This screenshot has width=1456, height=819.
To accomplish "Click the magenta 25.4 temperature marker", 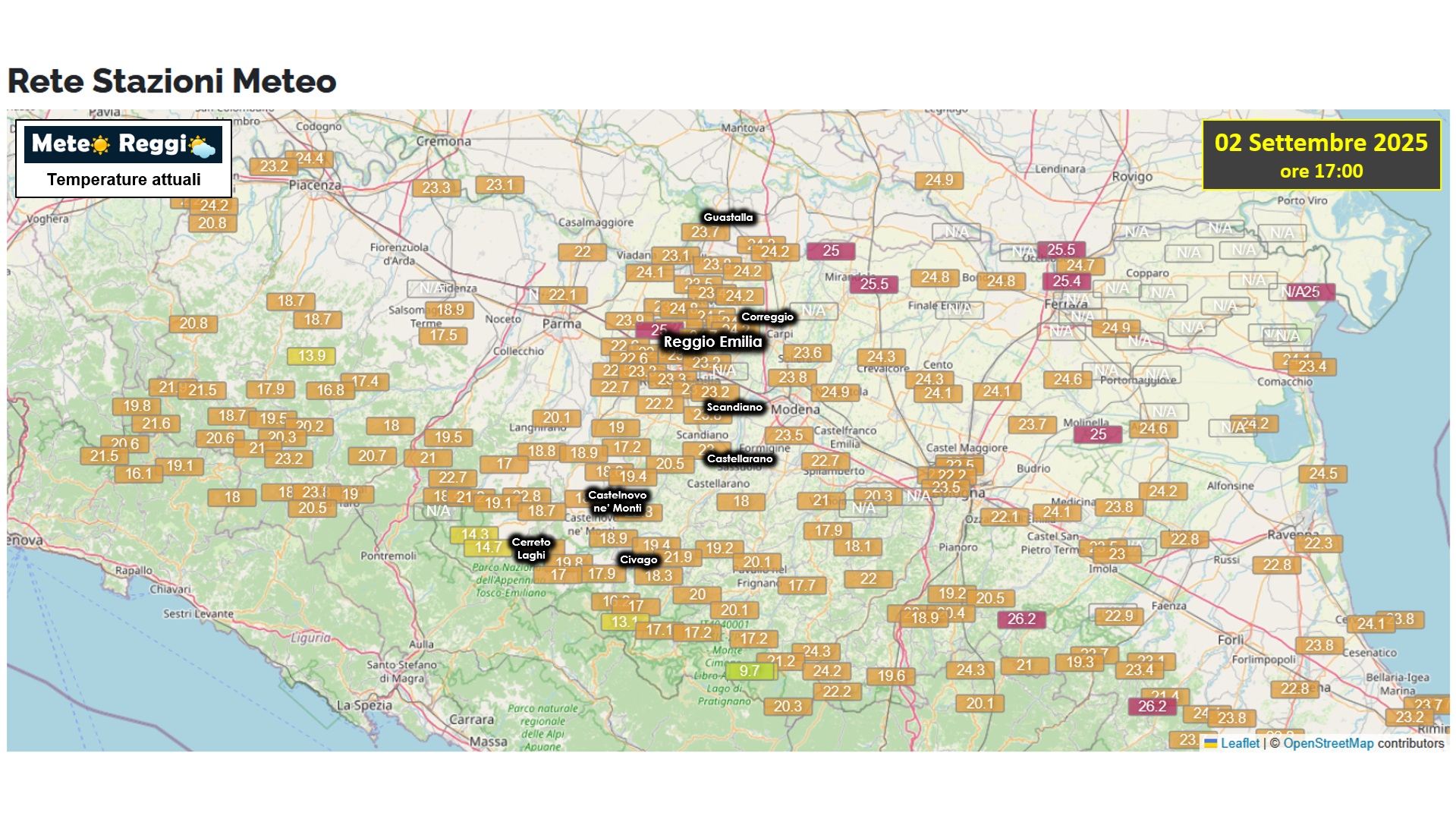I will click(x=1066, y=282).
